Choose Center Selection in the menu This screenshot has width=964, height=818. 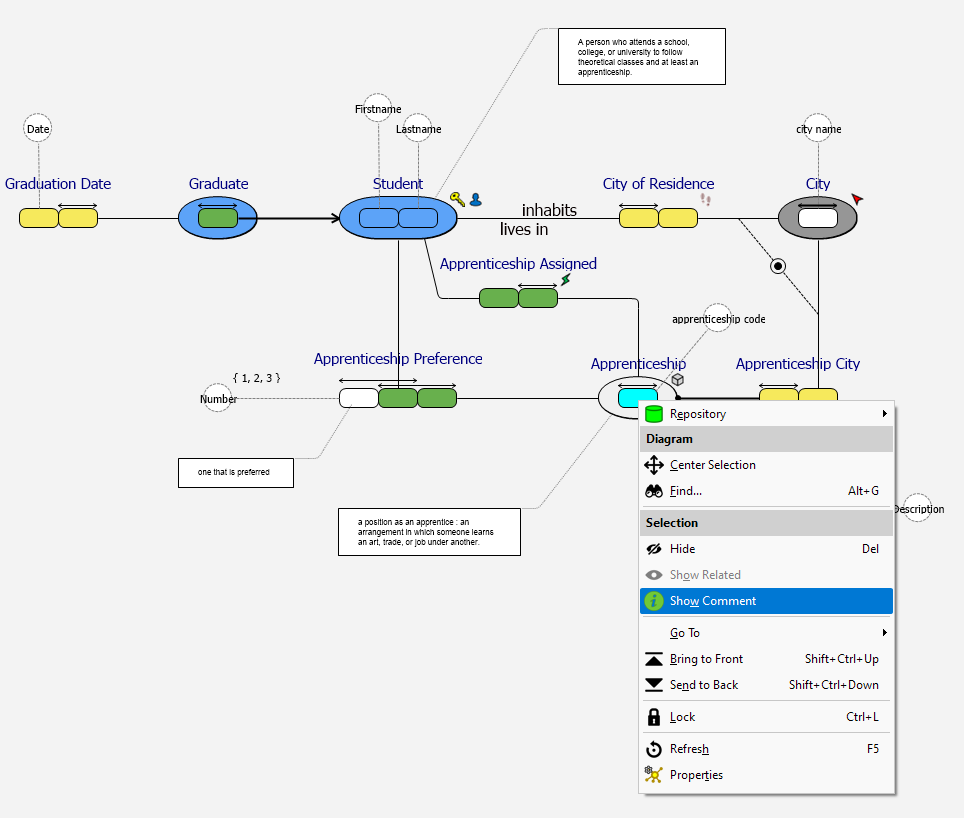(x=713, y=465)
